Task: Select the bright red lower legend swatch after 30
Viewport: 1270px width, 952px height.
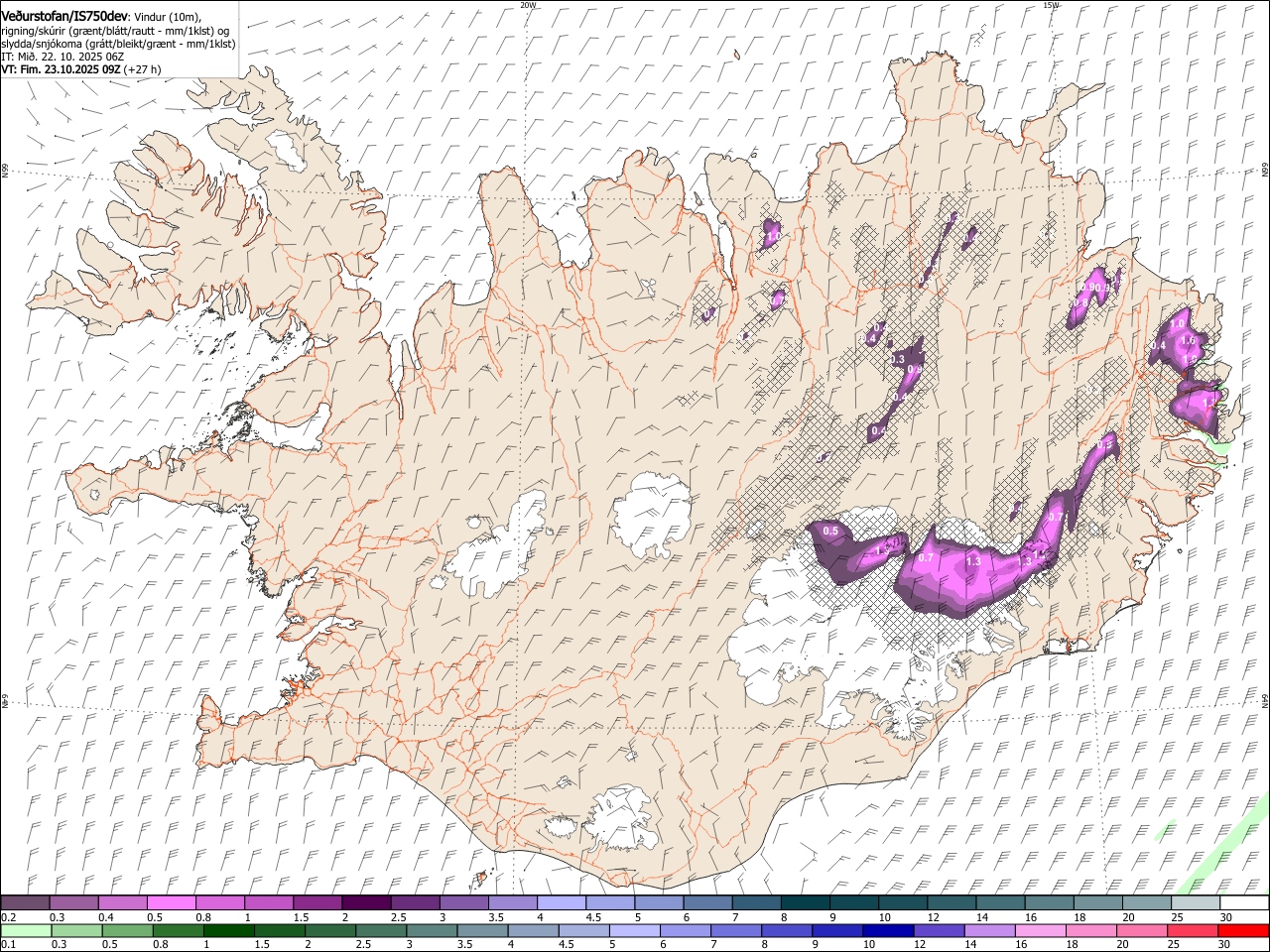Action: tap(1243, 930)
